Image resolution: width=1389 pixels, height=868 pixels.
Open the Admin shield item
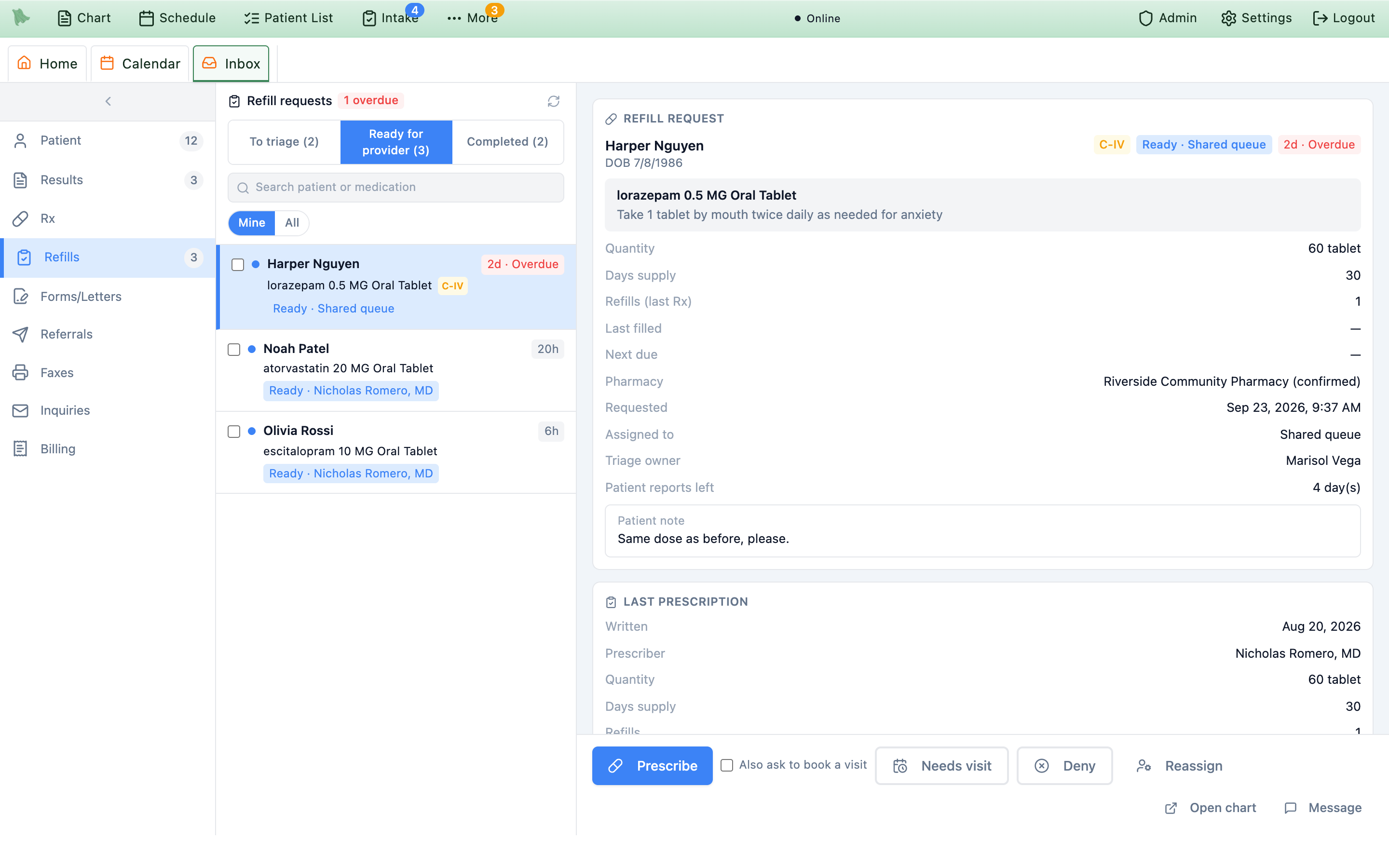(x=1168, y=18)
